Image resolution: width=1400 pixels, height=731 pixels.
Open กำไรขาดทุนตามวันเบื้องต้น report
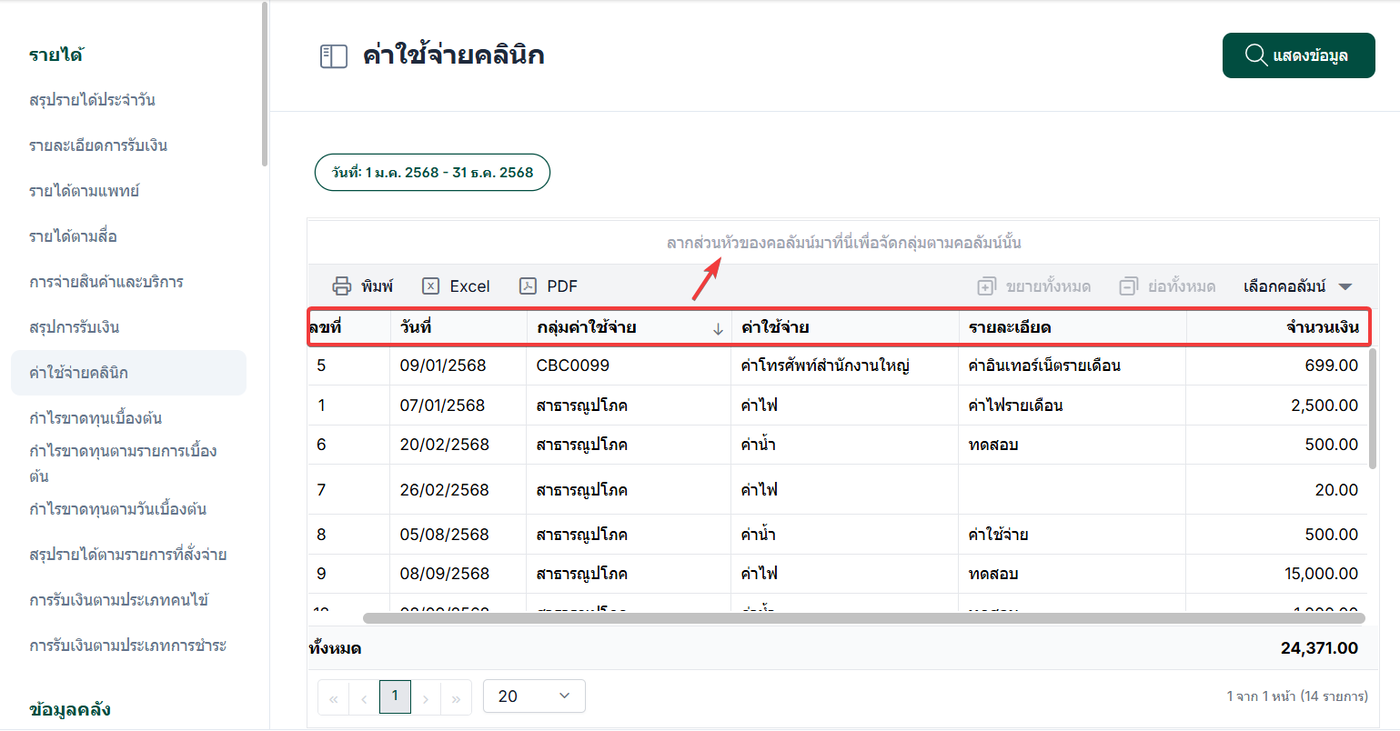(118, 509)
